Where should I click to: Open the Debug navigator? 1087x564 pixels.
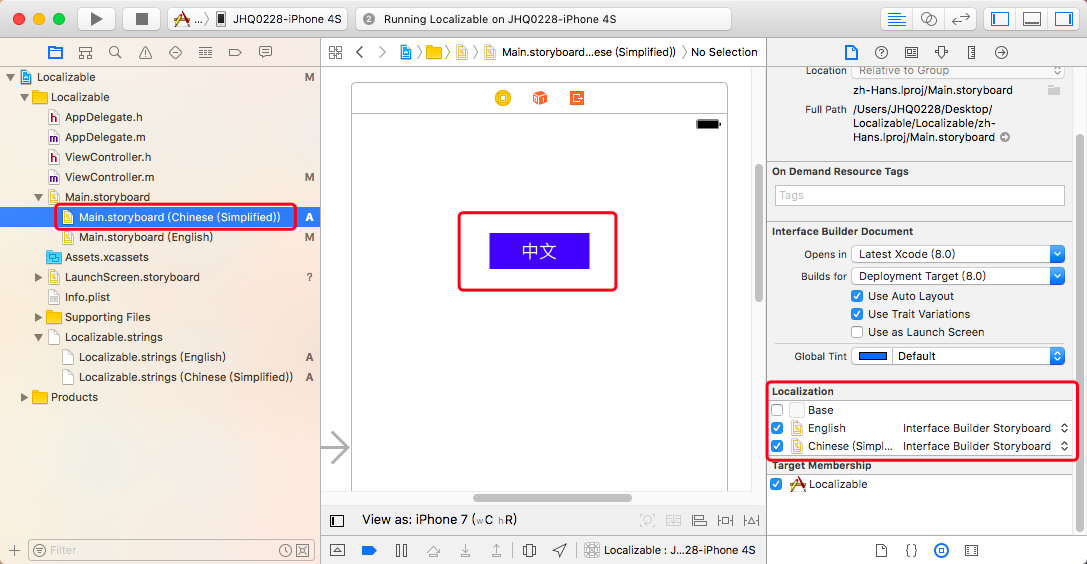pos(205,52)
